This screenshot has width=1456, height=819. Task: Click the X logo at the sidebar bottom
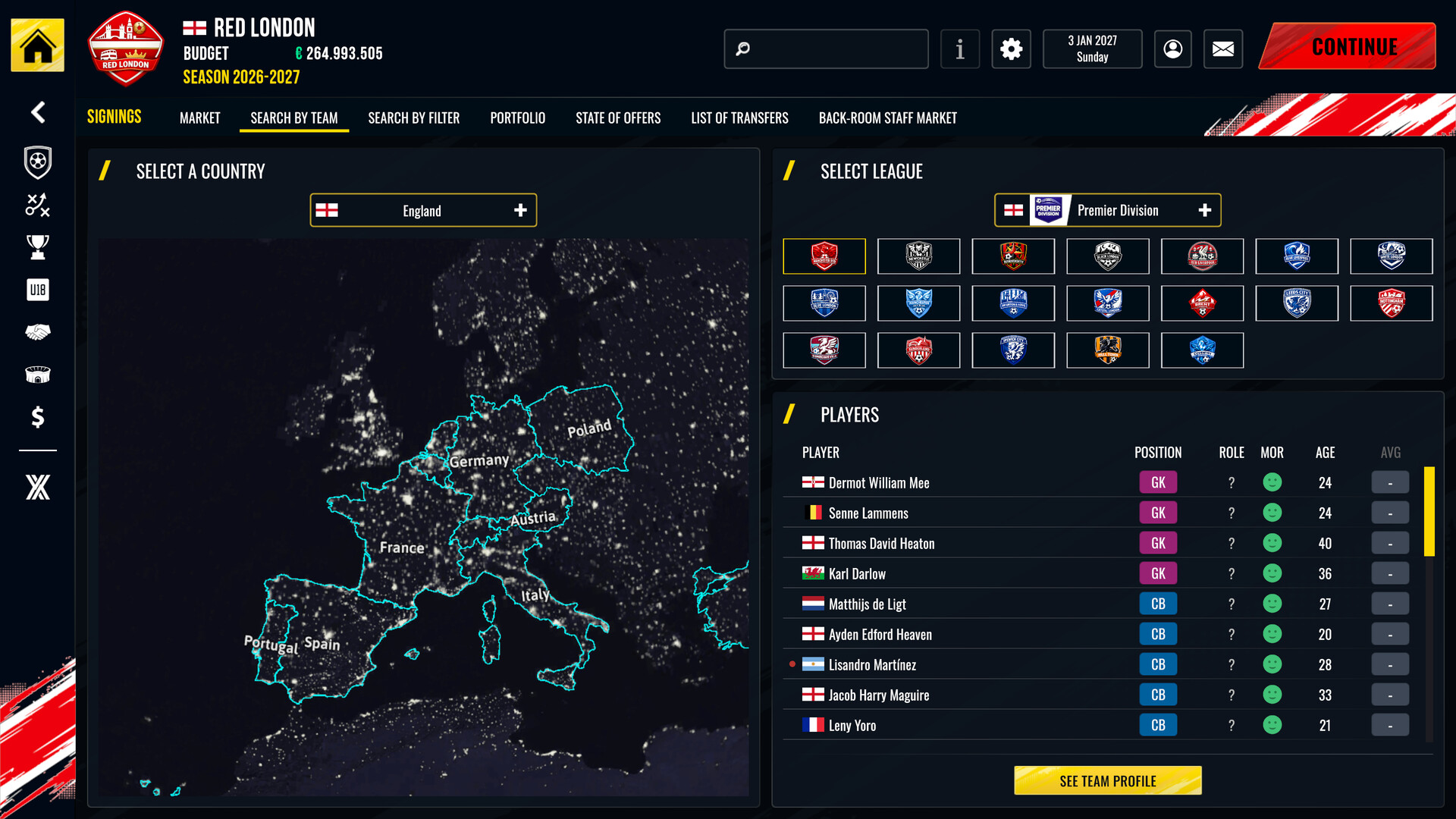[x=38, y=487]
